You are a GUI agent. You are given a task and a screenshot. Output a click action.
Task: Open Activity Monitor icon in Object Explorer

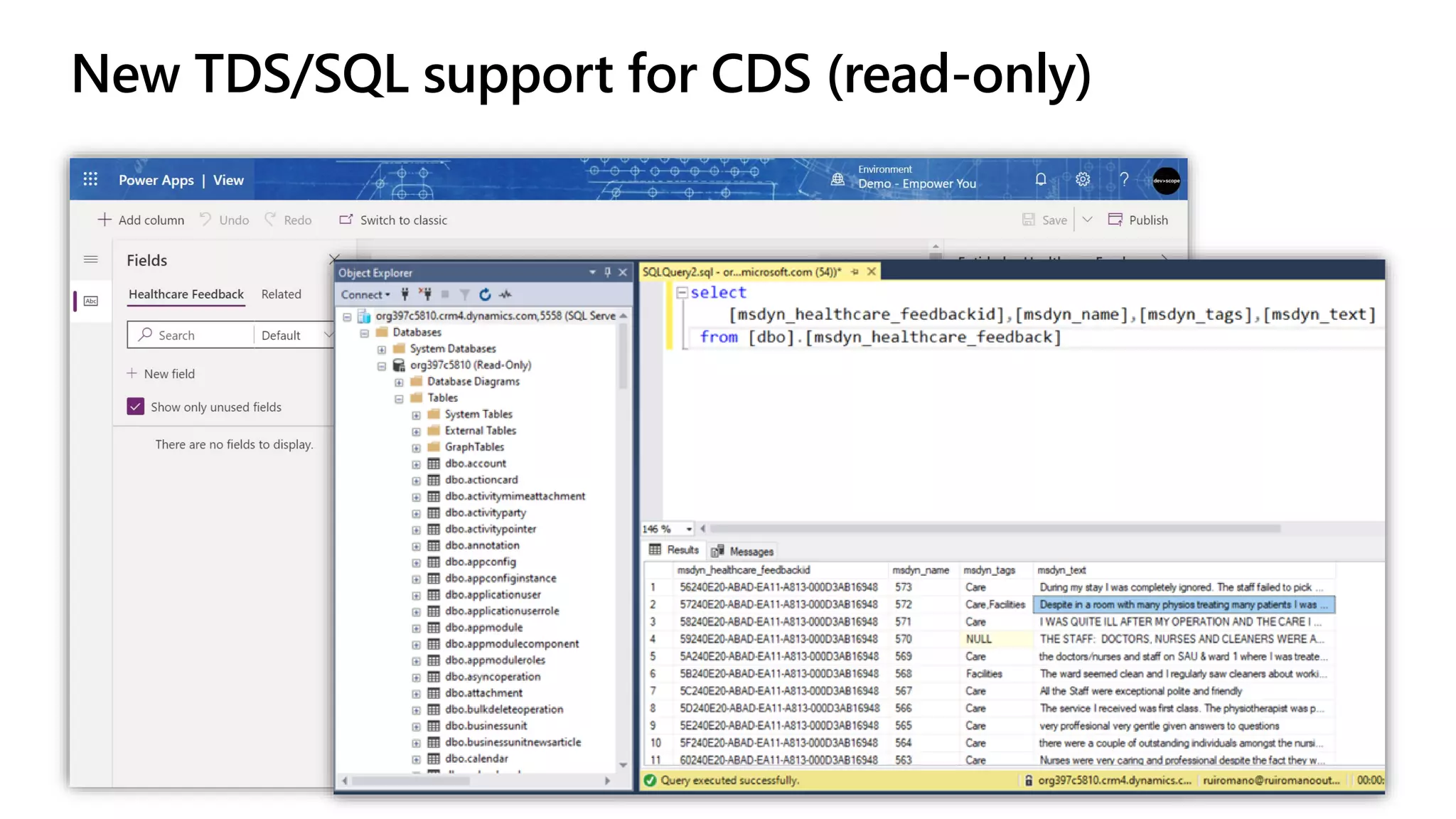[x=505, y=294]
